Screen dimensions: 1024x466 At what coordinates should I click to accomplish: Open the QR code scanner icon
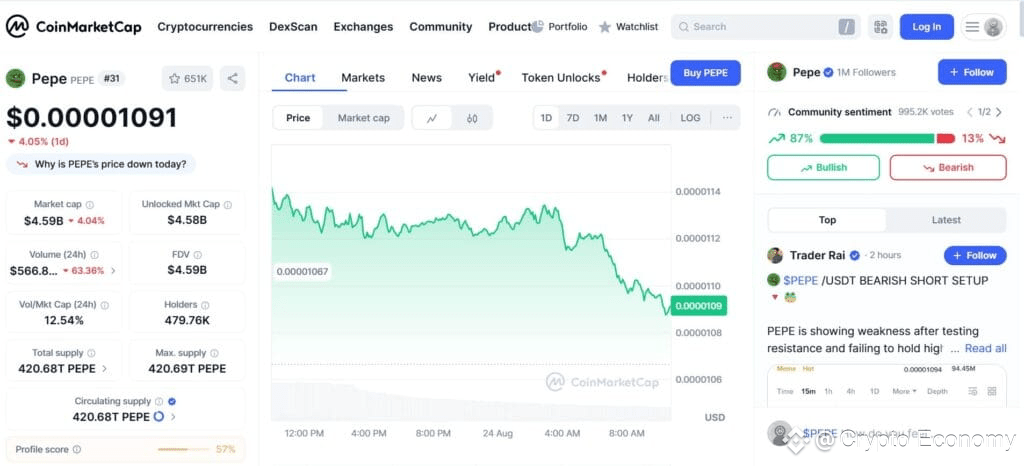pyautogui.click(x=881, y=27)
